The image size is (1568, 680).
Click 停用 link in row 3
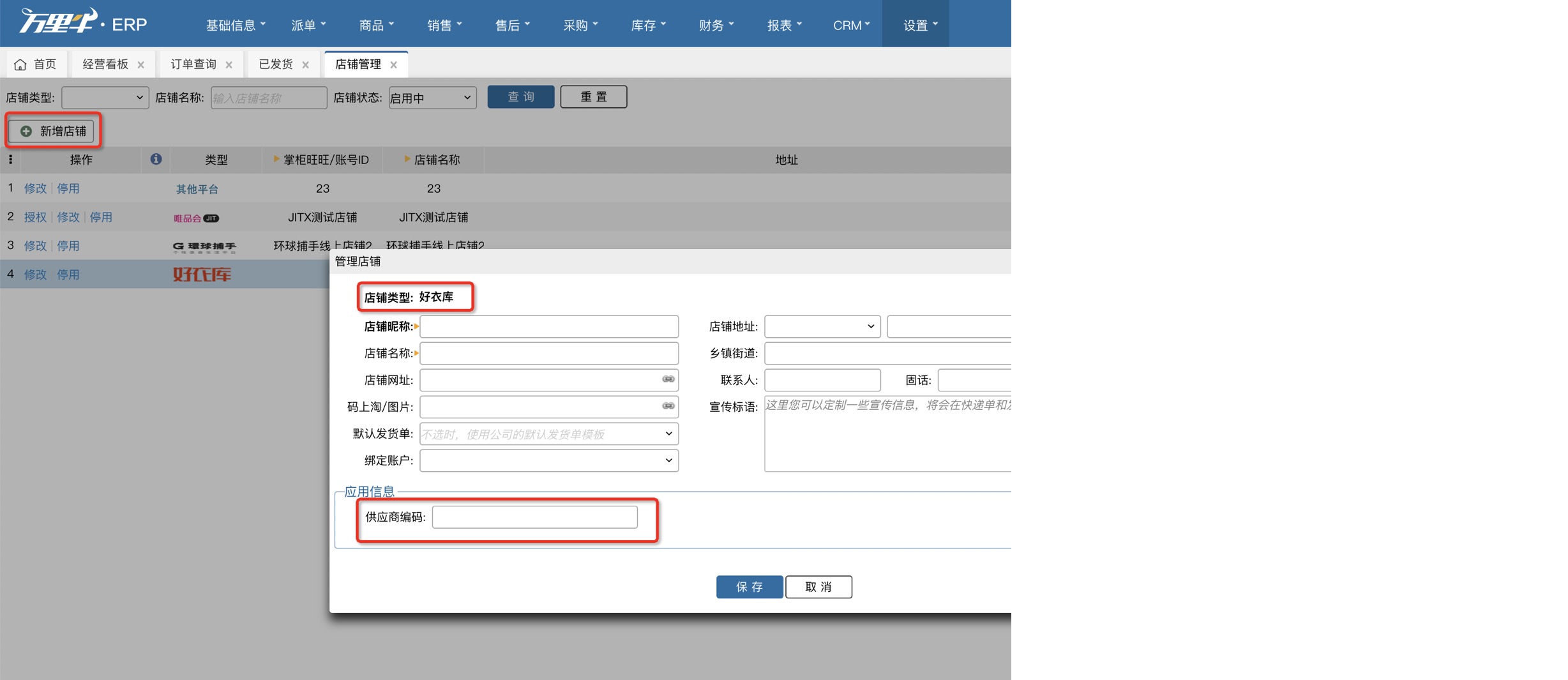[x=68, y=246]
